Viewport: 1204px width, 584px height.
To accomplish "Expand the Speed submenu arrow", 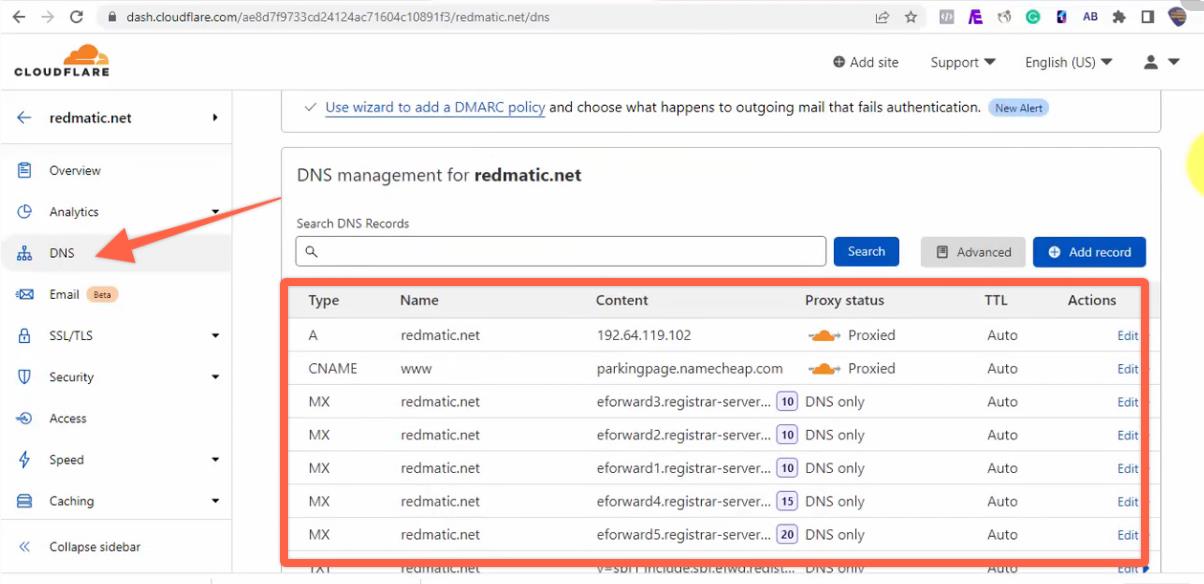I will [215, 460].
